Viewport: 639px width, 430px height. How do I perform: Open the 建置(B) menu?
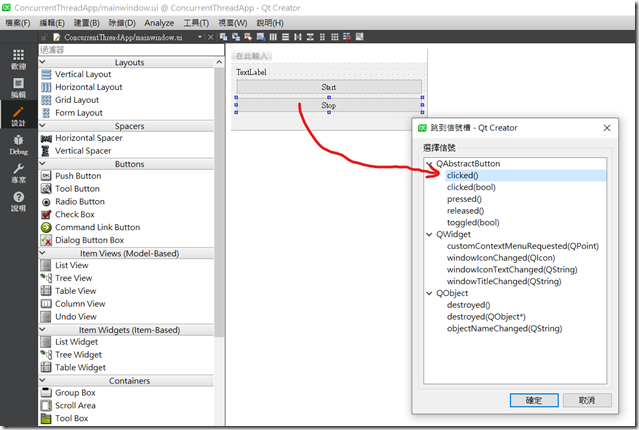[86, 23]
